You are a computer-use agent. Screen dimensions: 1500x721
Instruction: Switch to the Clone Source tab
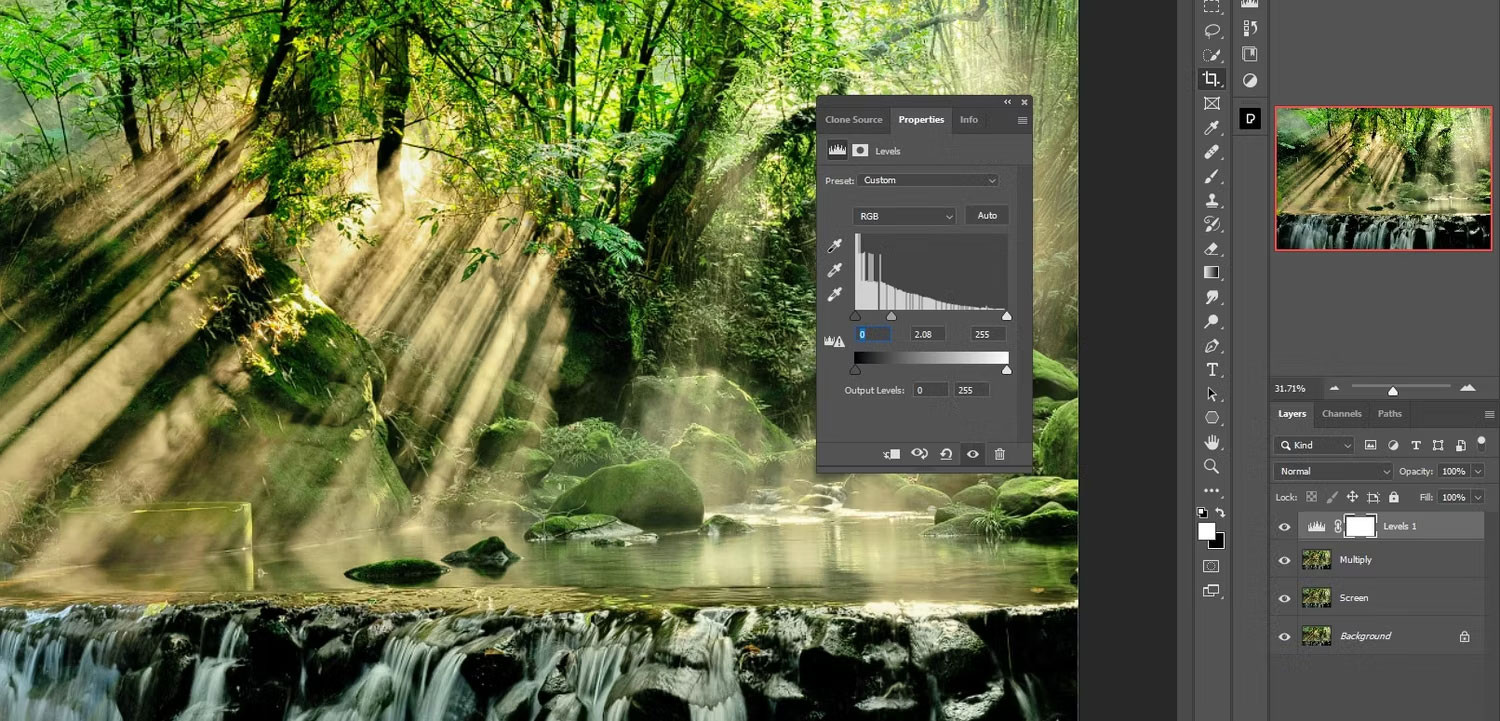pos(853,120)
